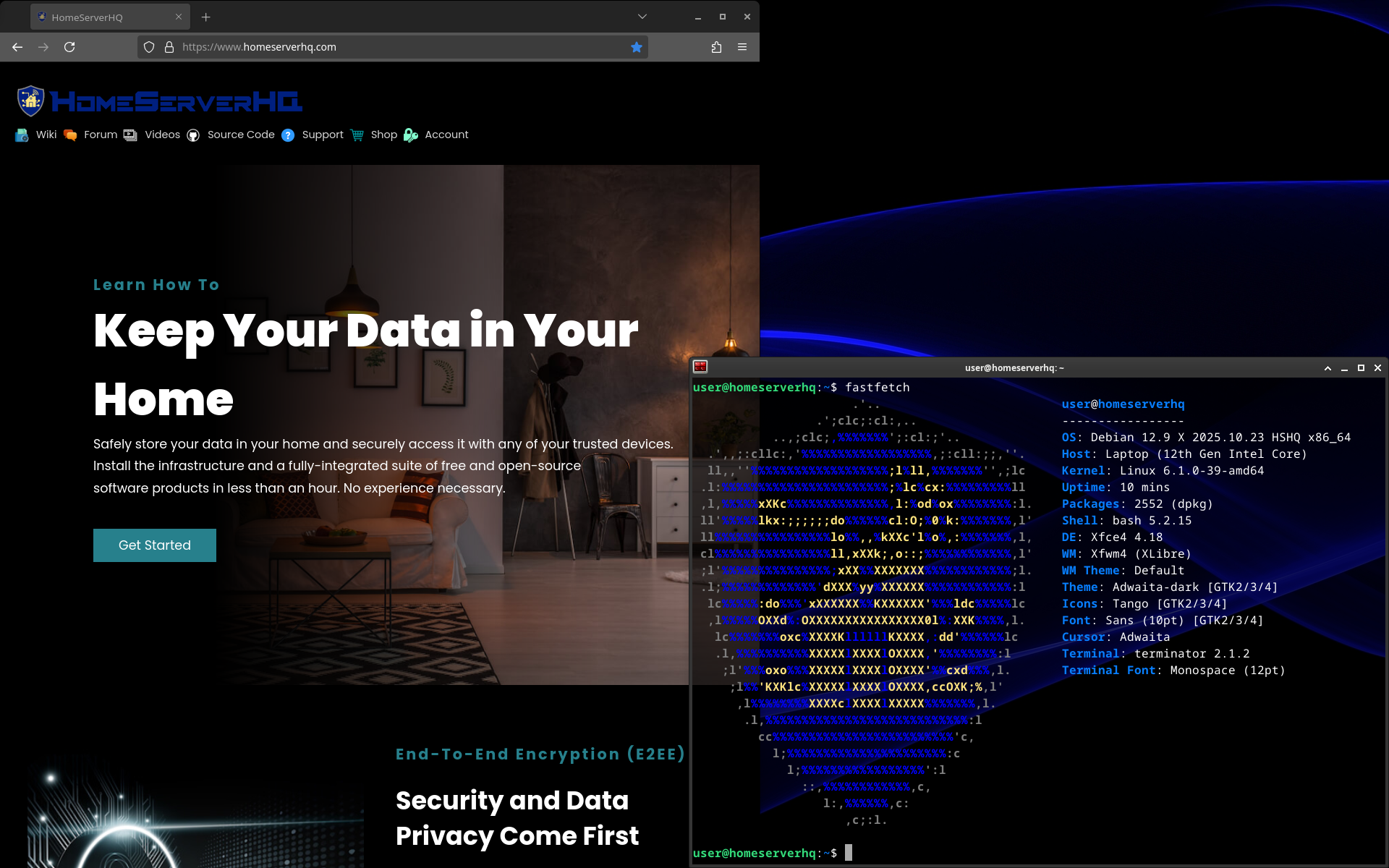Click the Get Started button
Viewport: 1389px width, 868px height.
tap(154, 545)
